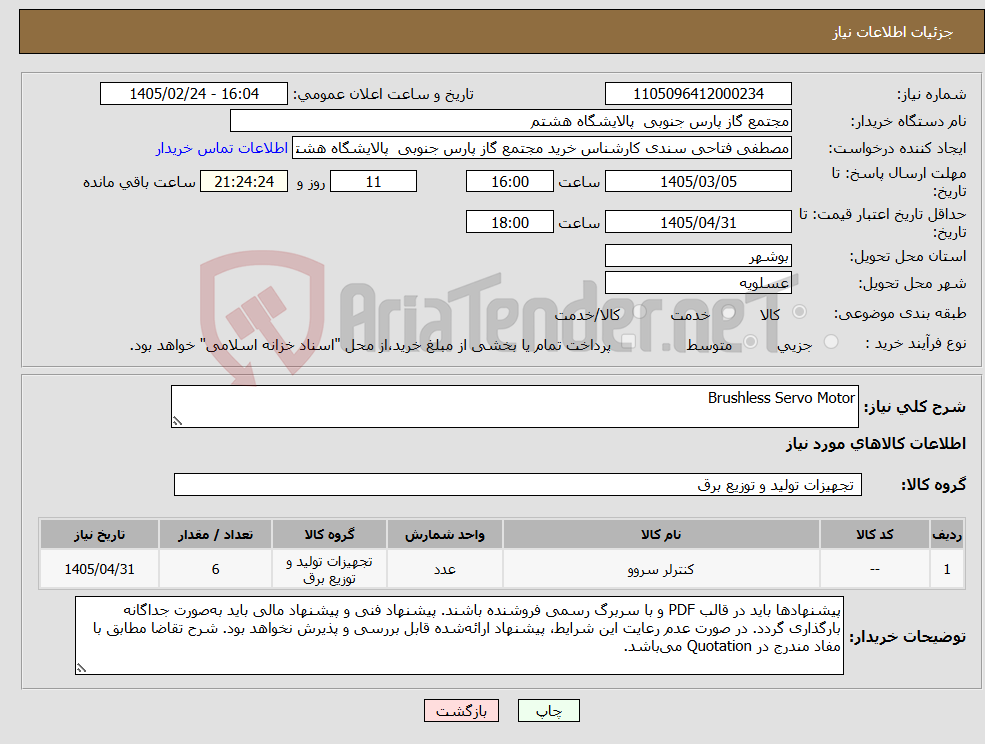Select the متوسط purchase type radio
This screenshot has width=985, height=744.
pos(750,342)
